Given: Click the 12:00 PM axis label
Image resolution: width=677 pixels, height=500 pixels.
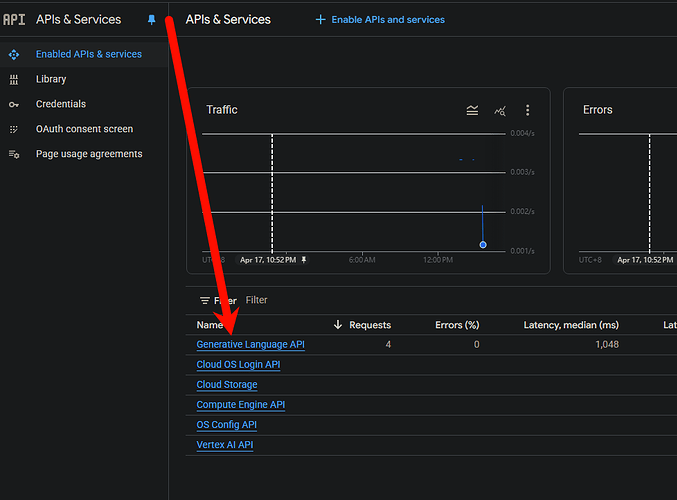Looking at the screenshot, I should 438,260.
